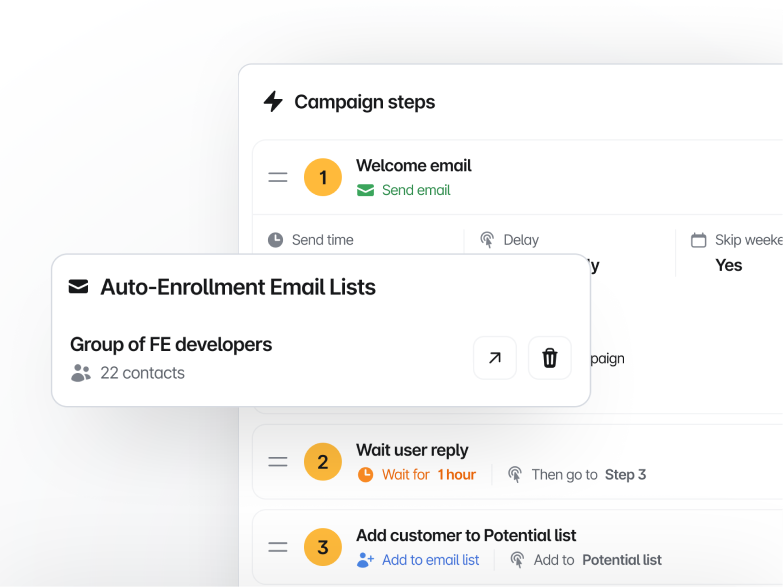Open the Group of FE developers list via the arrow button
This screenshot has width=783, height=587.
[495, 358]
